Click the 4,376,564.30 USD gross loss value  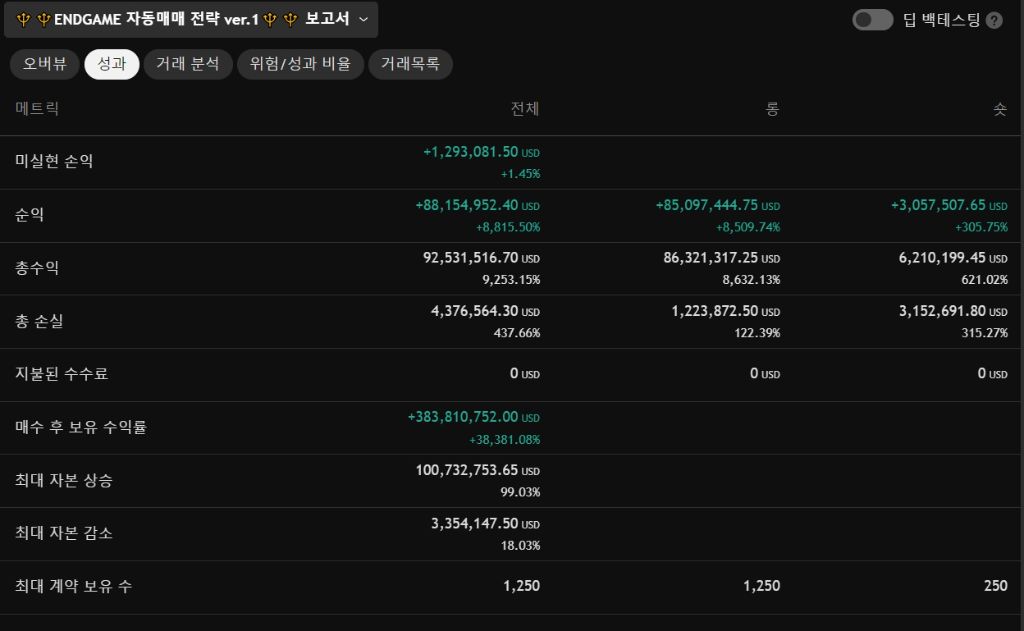pos(485,311)
